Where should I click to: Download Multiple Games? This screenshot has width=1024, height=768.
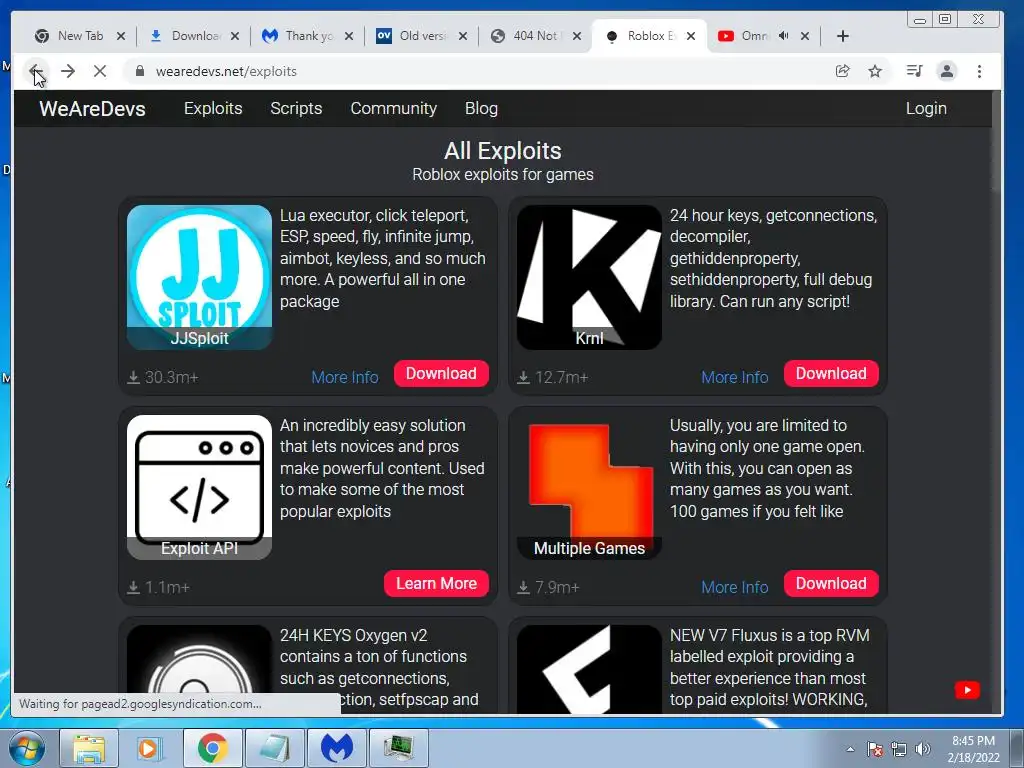click(831, 583)
